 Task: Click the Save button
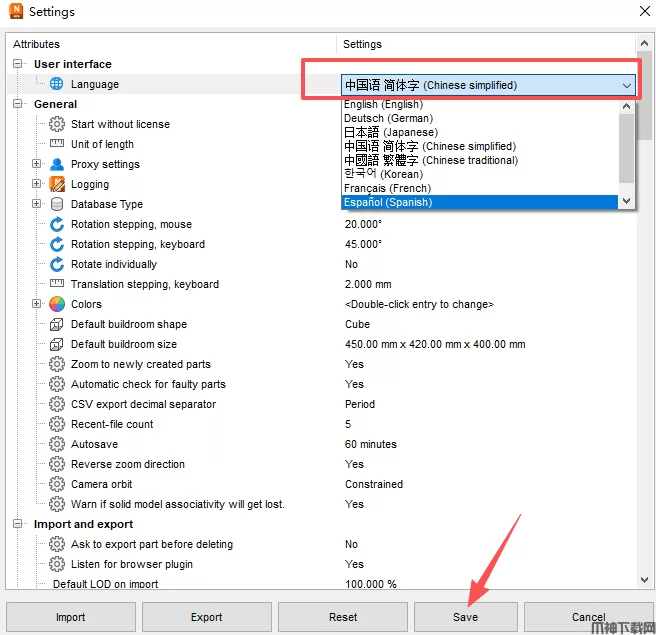tap(466, 617)
